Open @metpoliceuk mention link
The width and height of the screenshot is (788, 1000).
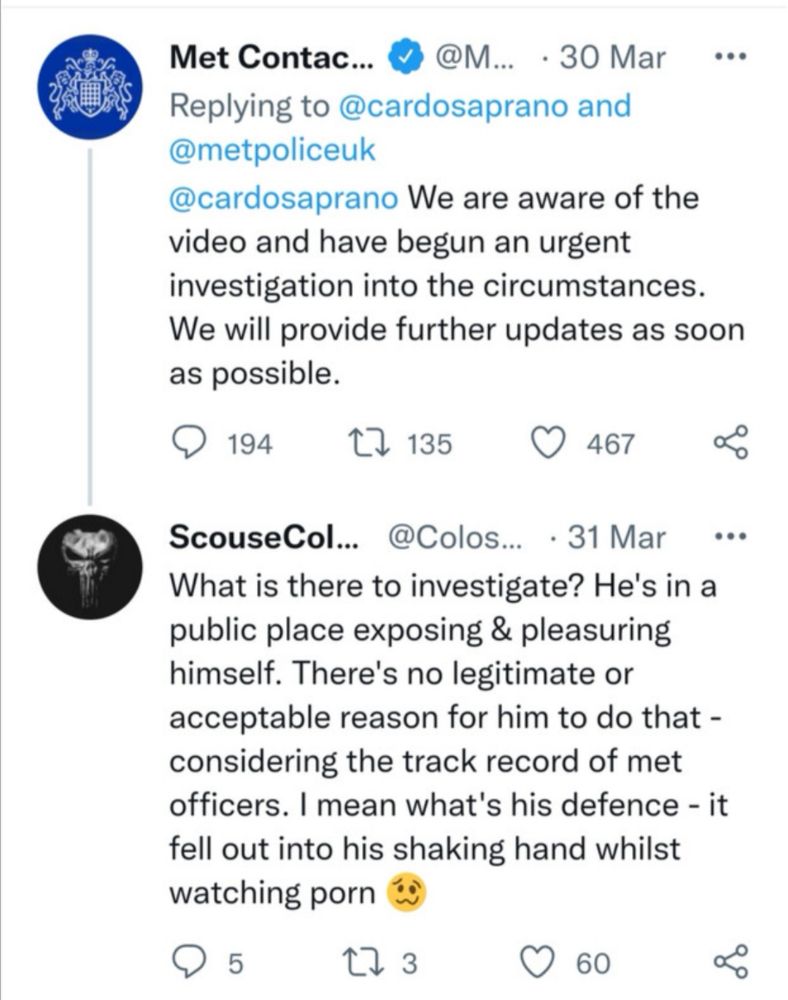pos(272,150)
